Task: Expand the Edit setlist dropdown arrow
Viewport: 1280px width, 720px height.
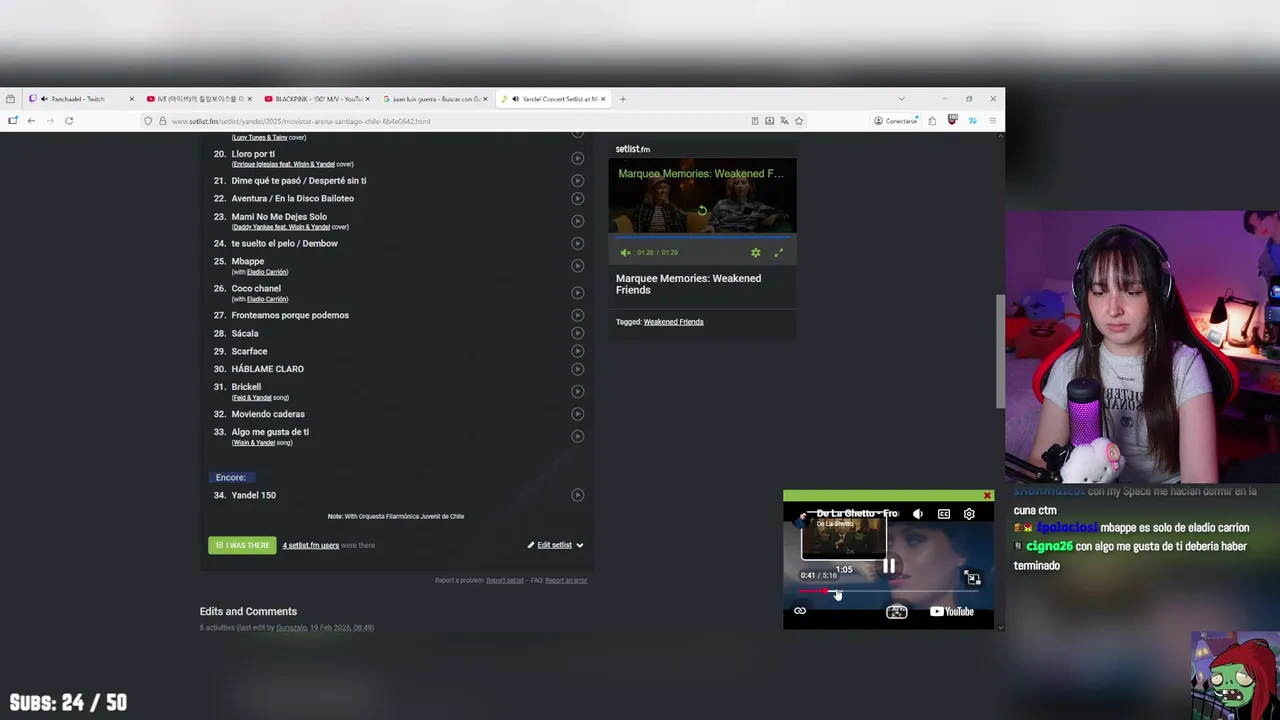Action: pos(580,545)
